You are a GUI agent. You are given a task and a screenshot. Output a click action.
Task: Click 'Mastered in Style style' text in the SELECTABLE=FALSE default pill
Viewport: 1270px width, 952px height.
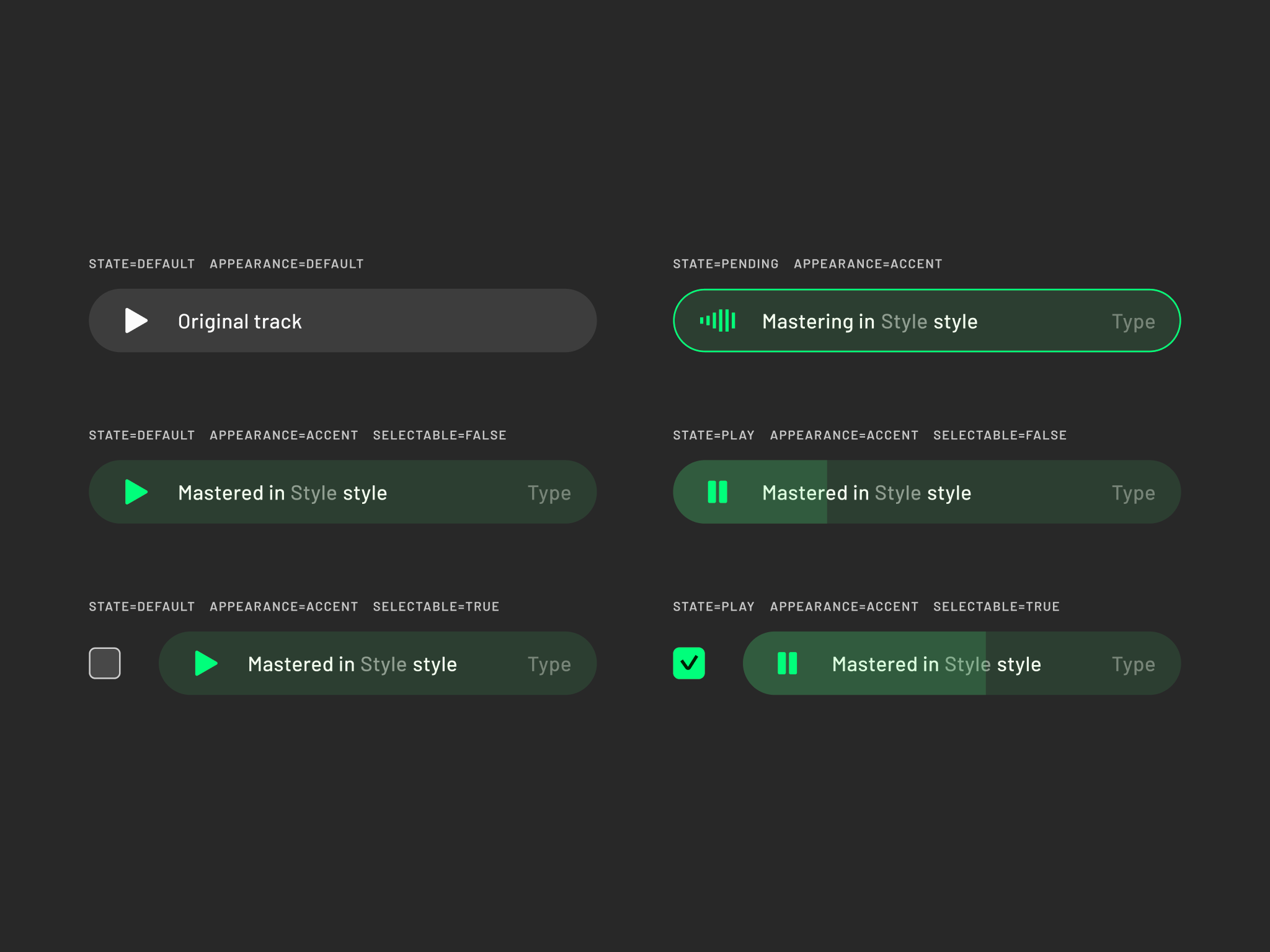pos(282,493)
